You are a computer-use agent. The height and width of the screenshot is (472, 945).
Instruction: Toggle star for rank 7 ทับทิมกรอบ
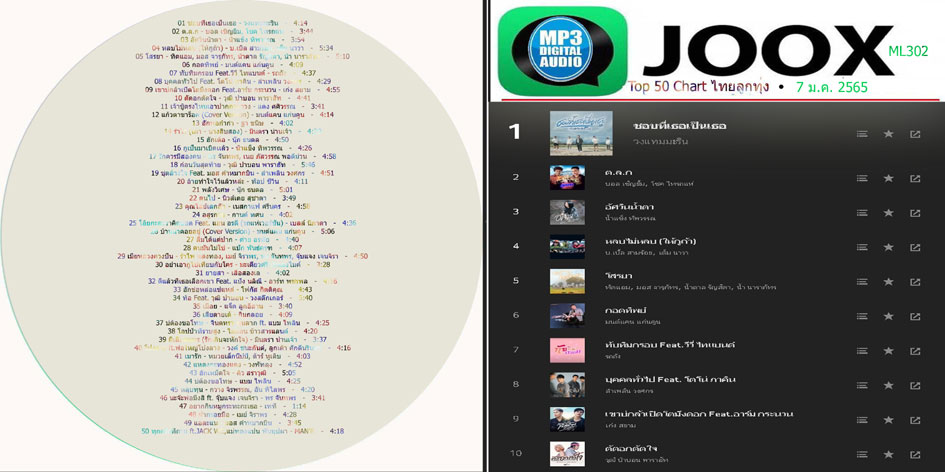click(x=888, y=350)
